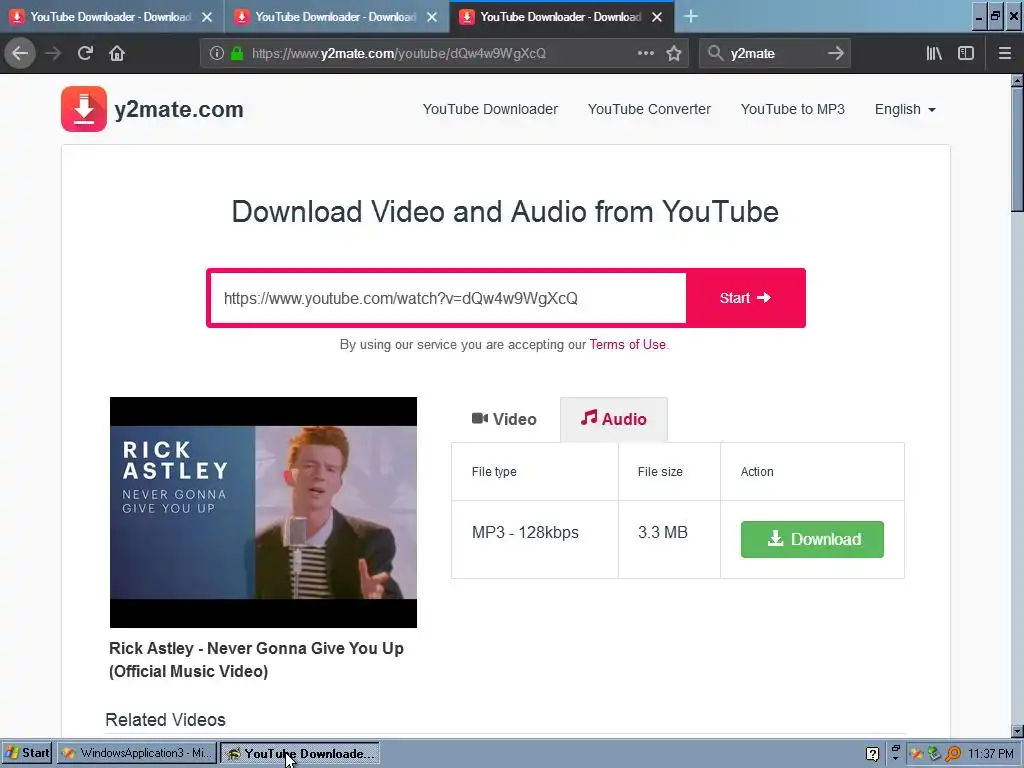Screen dimensions: 1024x768
Task: Click the browser address bar
Action: (x=444, y=54)
